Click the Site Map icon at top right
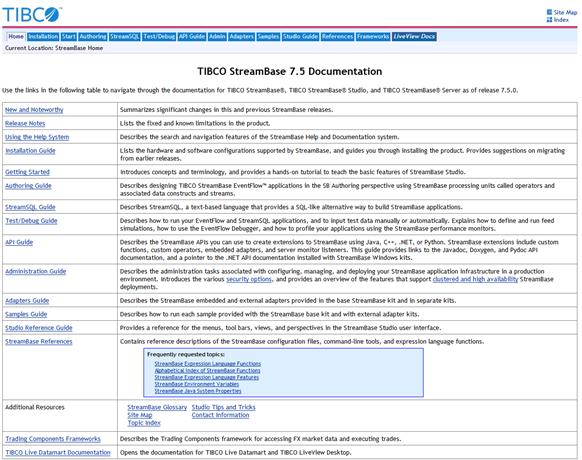Image resolution: width=582 pixels, height=460 pixels. (549, 12)
